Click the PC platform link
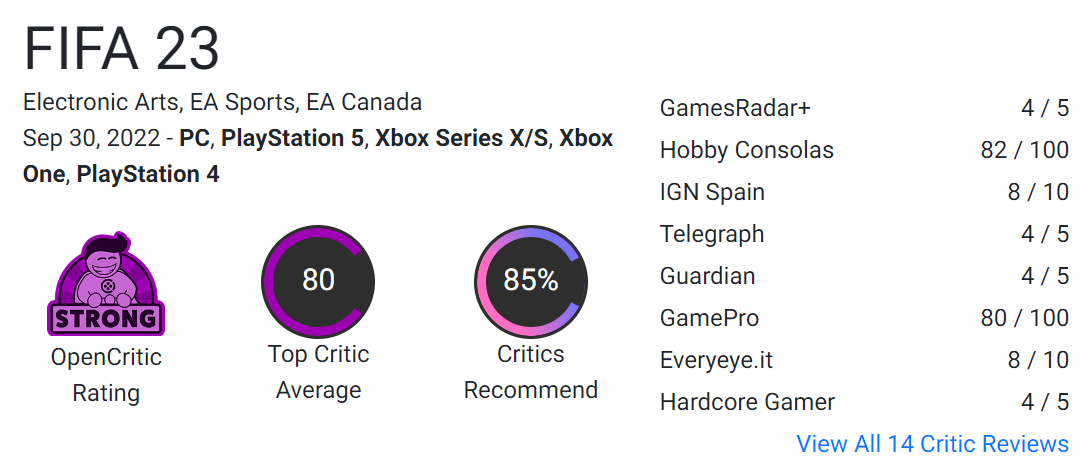Screen dimensions: 1090x475 coord(194,138)
